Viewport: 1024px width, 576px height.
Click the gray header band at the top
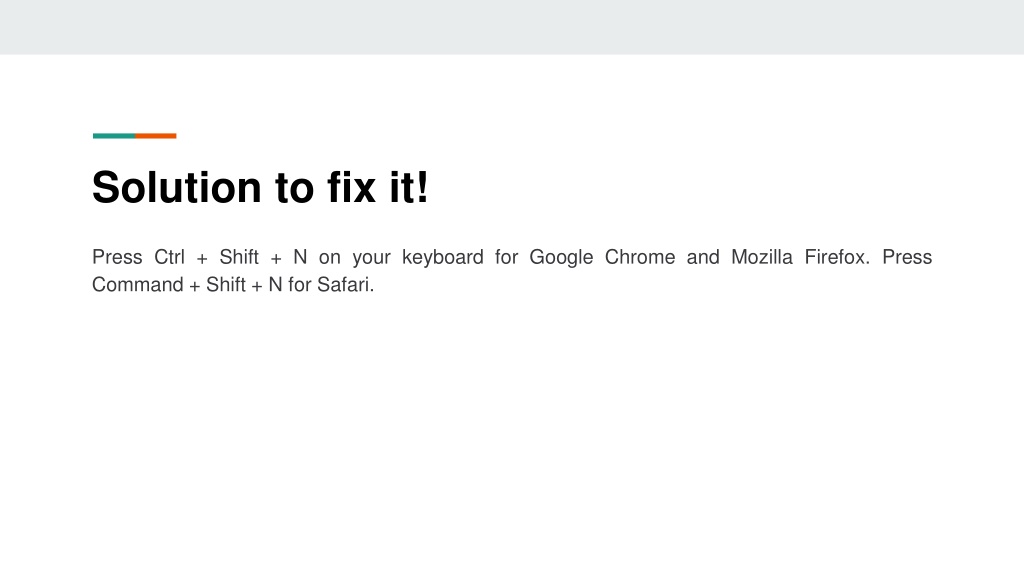pos(512,27)
